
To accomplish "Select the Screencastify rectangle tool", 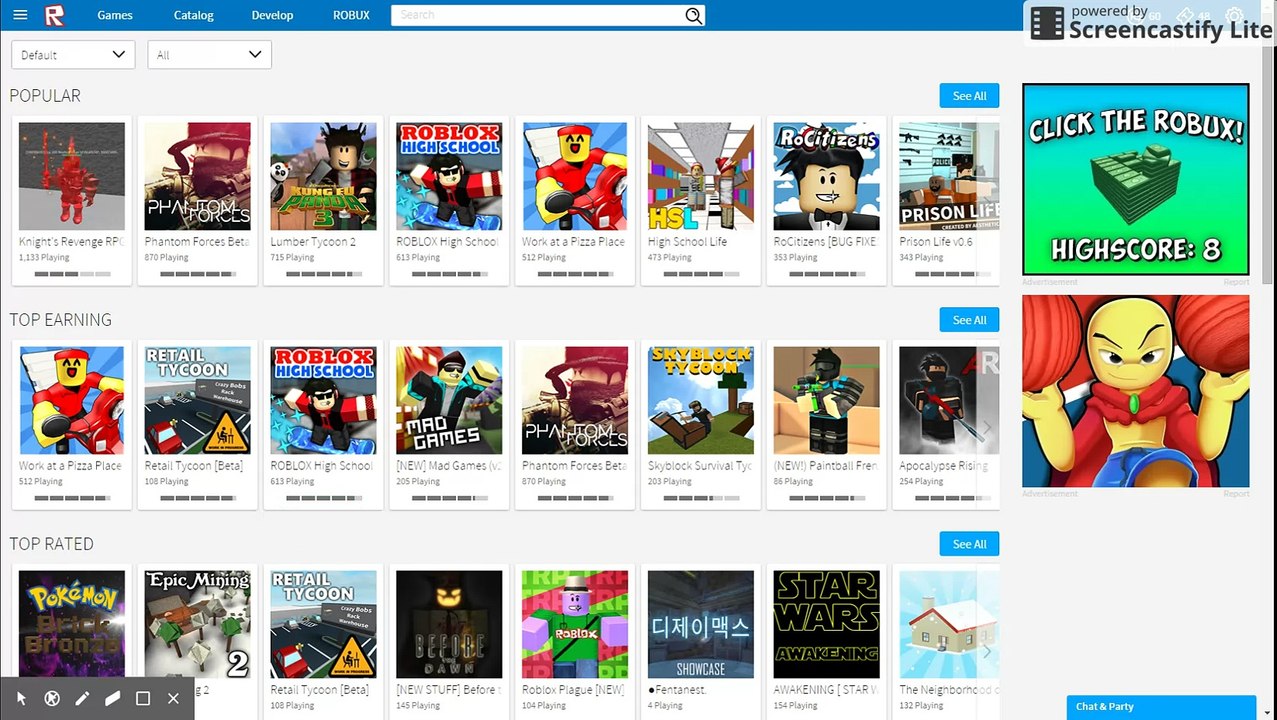I will (143, 698).
